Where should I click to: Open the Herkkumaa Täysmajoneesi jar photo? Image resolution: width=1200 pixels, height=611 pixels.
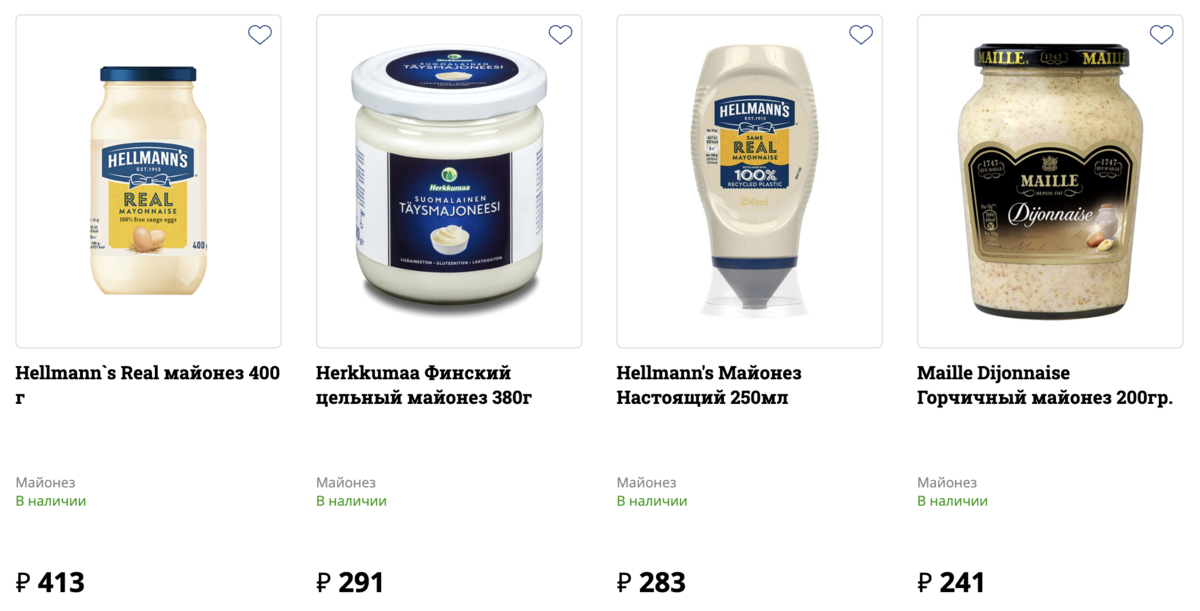[x=449, y=181]
